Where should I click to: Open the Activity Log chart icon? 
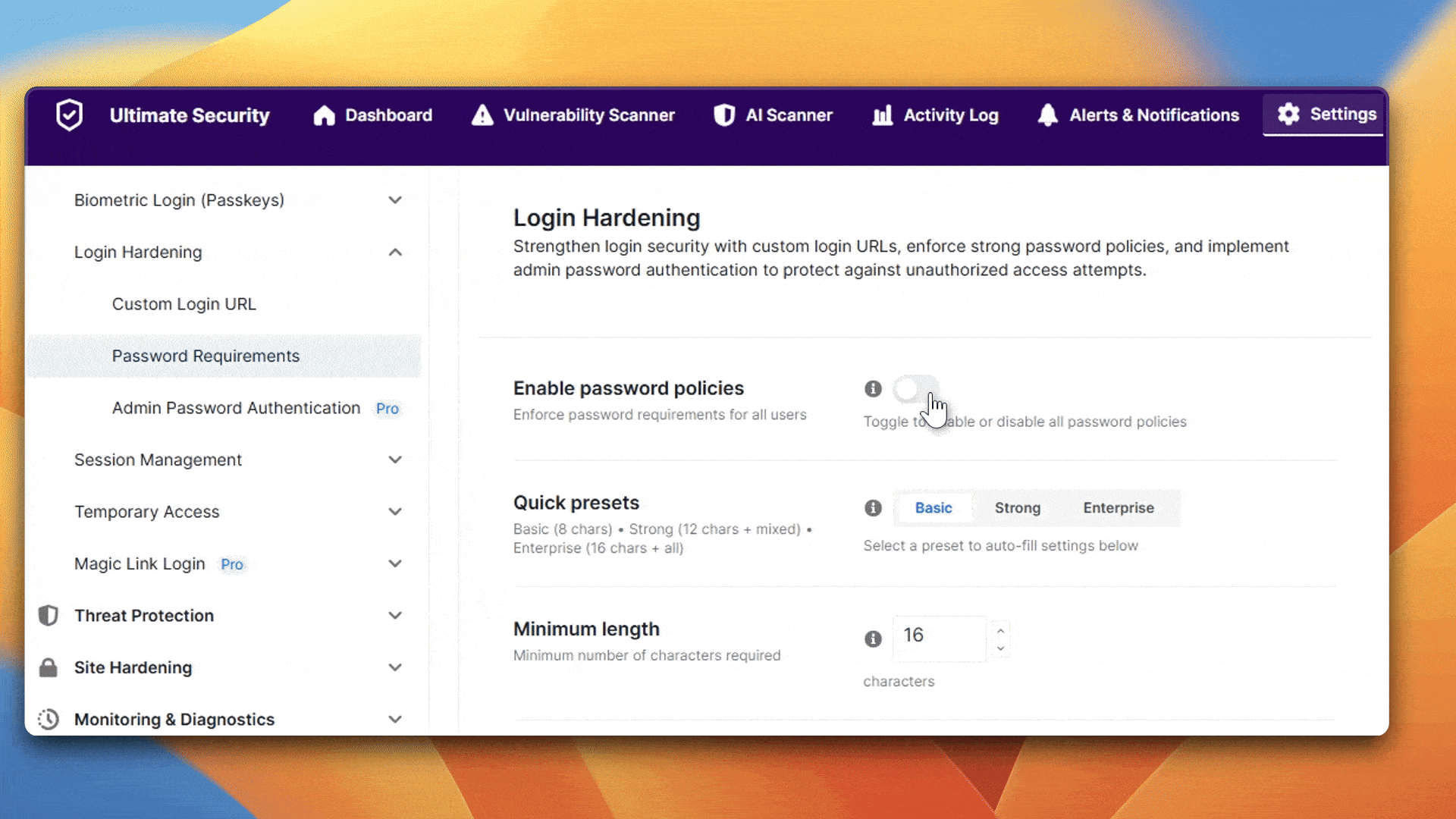tap(882, 115)
